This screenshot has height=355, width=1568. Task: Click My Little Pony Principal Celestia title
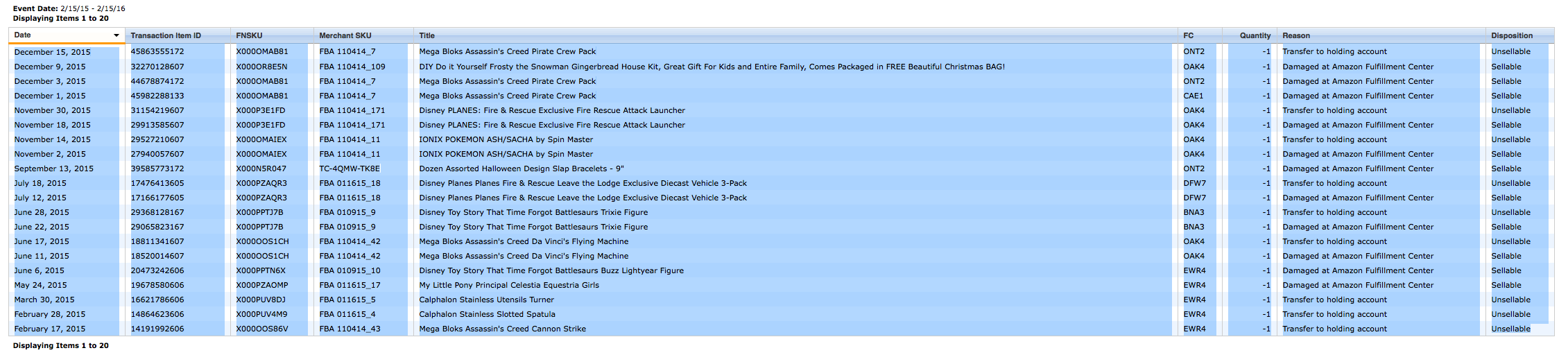pos(509,285)
